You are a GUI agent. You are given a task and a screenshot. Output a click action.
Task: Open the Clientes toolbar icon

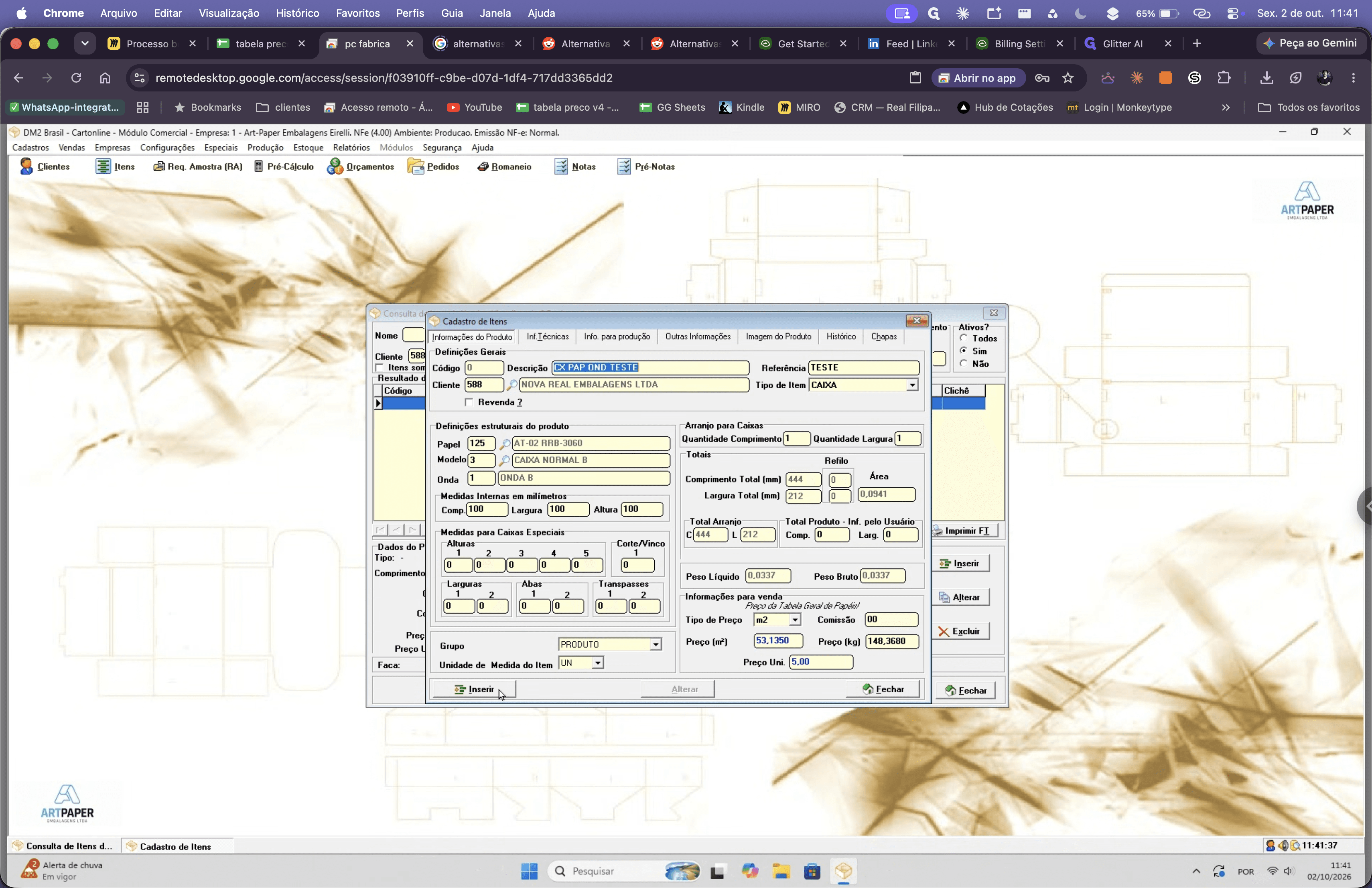pyautogui.click(x=45, y=166)
